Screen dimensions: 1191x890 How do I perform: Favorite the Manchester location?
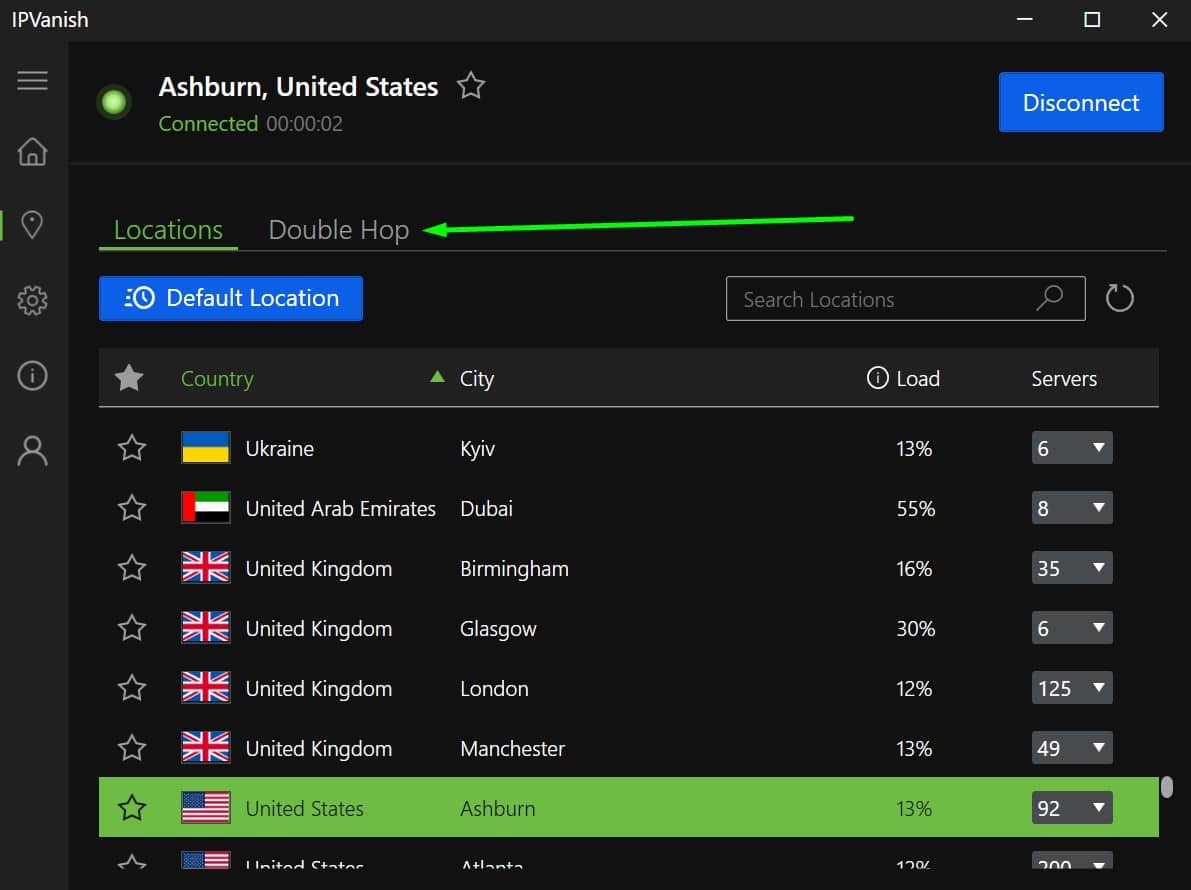coord(132,747)
